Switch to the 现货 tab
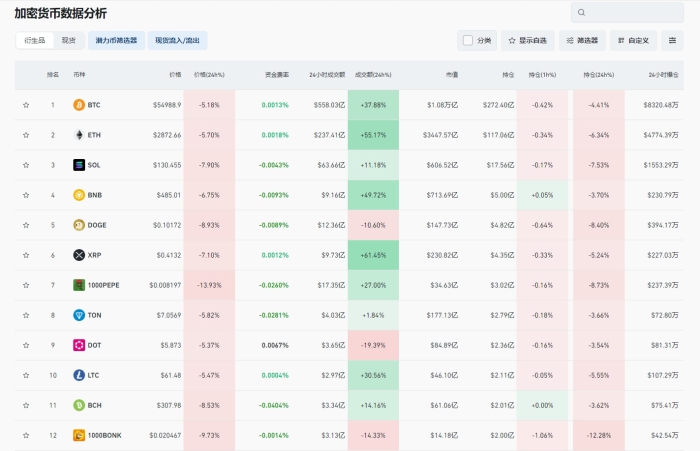 (68, 41)
